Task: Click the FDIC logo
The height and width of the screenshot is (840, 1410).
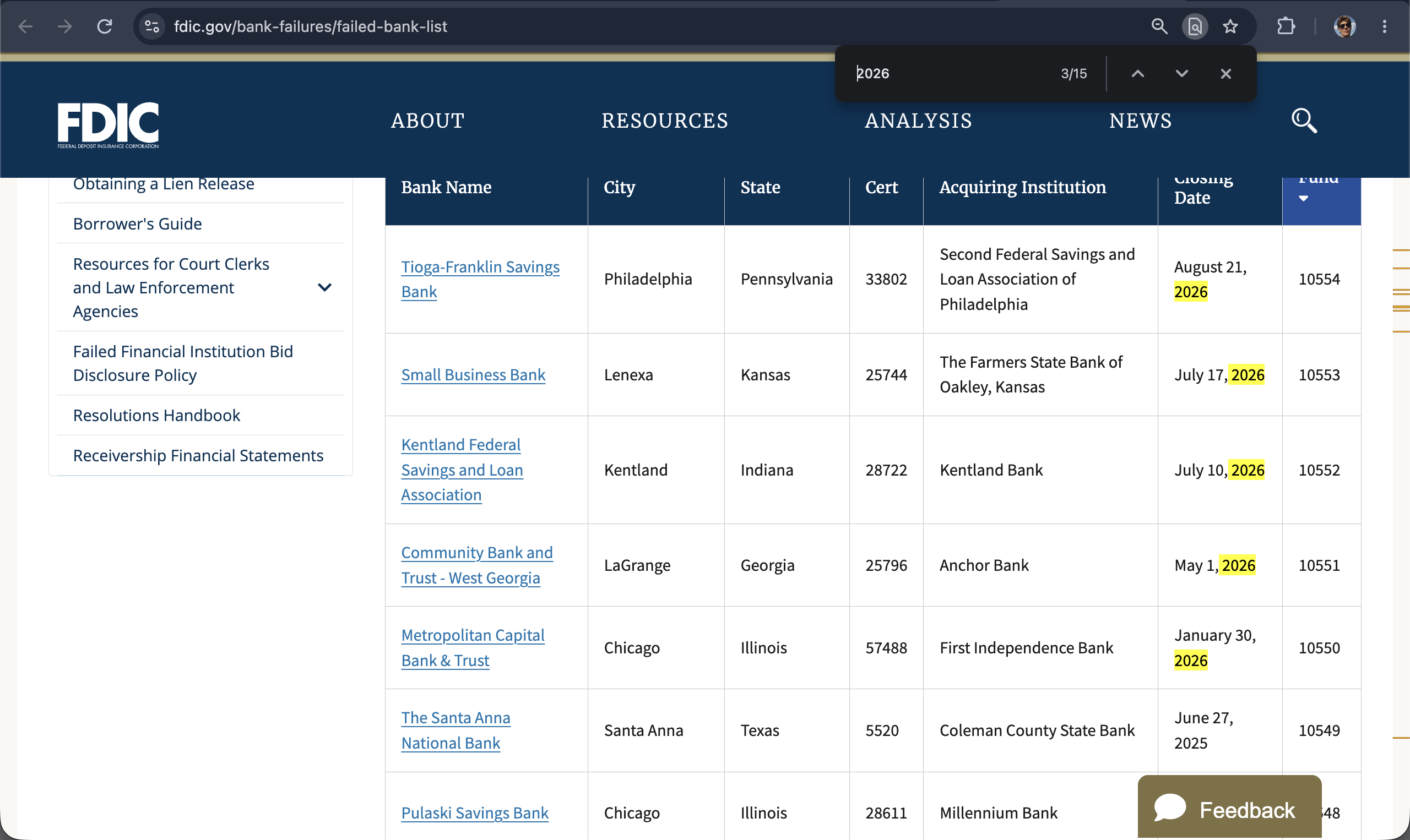Action: [x=108, y=125]
